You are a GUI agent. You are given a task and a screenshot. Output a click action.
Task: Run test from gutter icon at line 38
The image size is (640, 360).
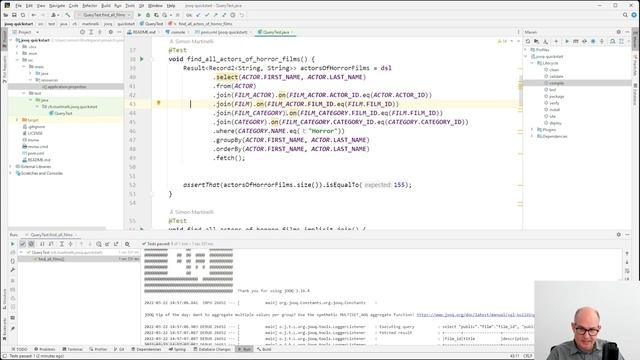click(142, 59)
